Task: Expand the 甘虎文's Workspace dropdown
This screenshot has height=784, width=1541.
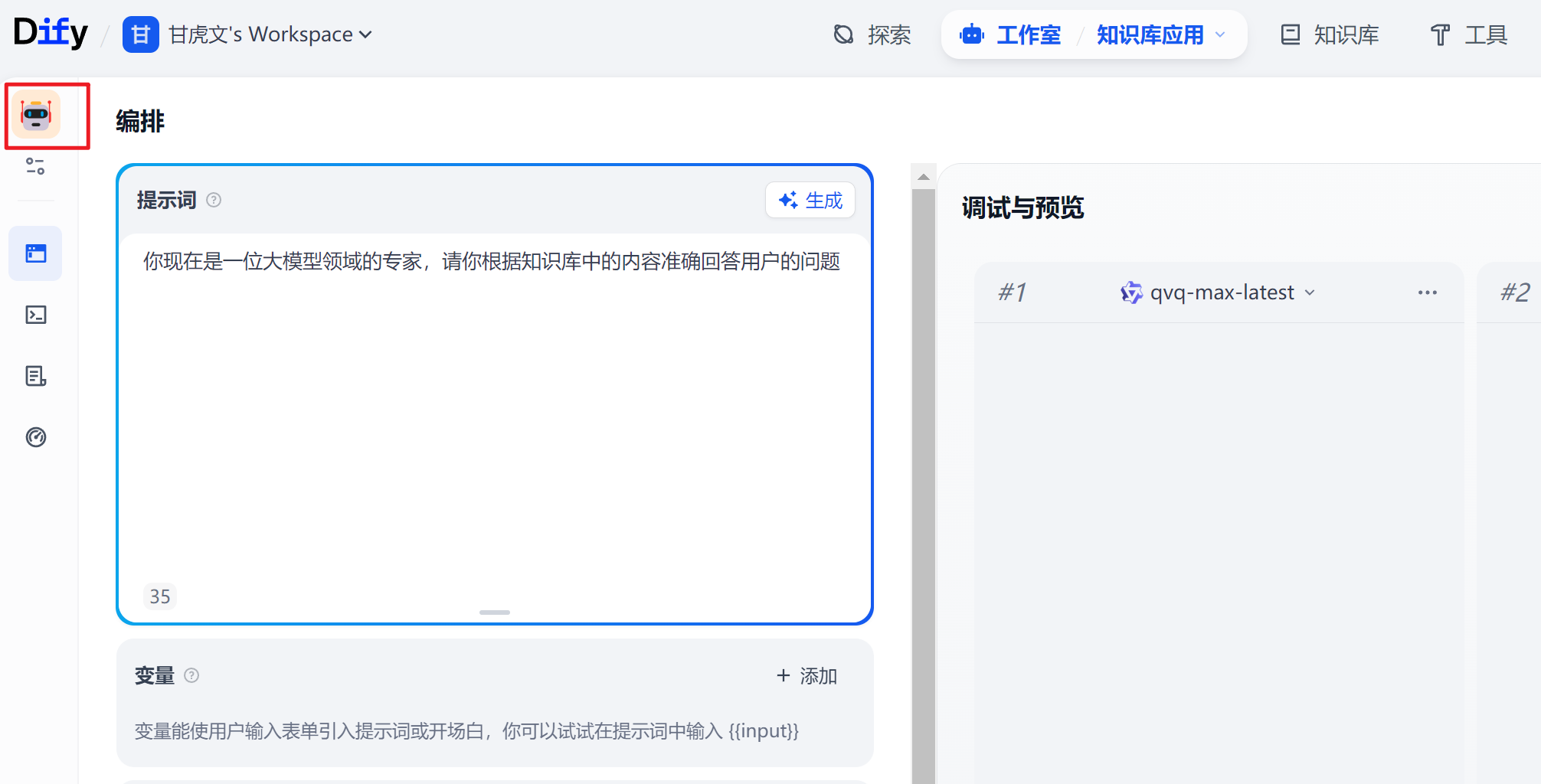Action: click(x=270, y=34)
